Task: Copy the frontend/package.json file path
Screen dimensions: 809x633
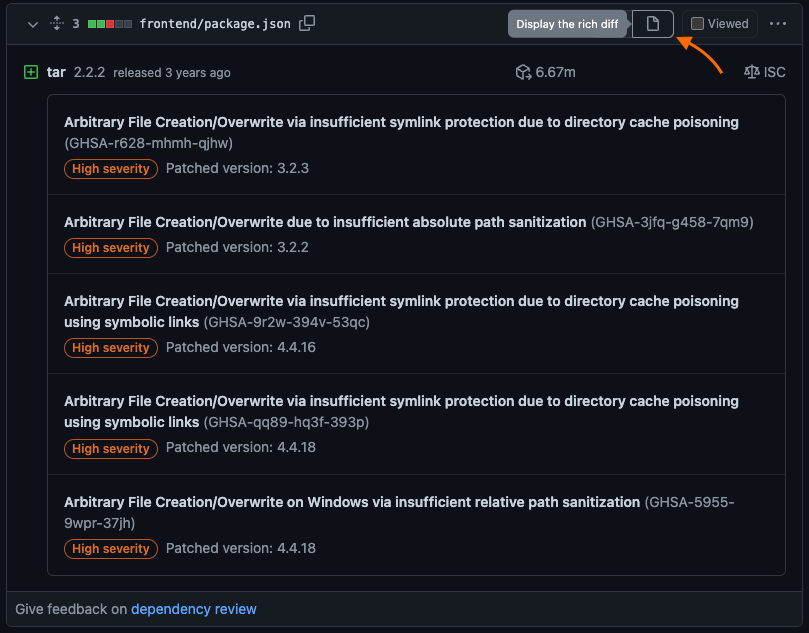Action: tap(307, 23)
